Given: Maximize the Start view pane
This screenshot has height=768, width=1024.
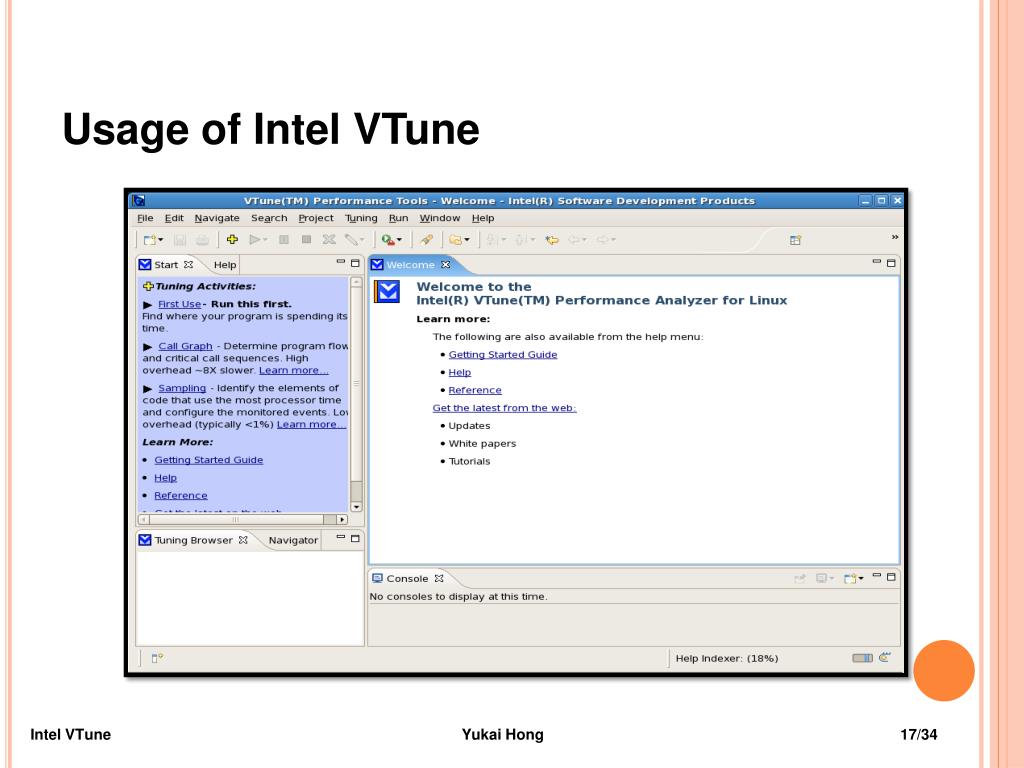Looking at the screenshot, I should [355, 263].
